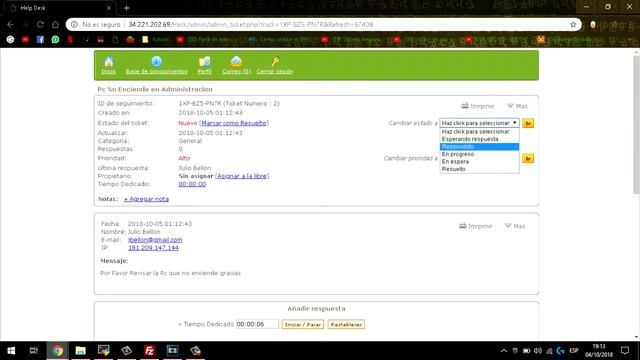
Task: Click the clock showing 19:13
Action: (599, 346)
